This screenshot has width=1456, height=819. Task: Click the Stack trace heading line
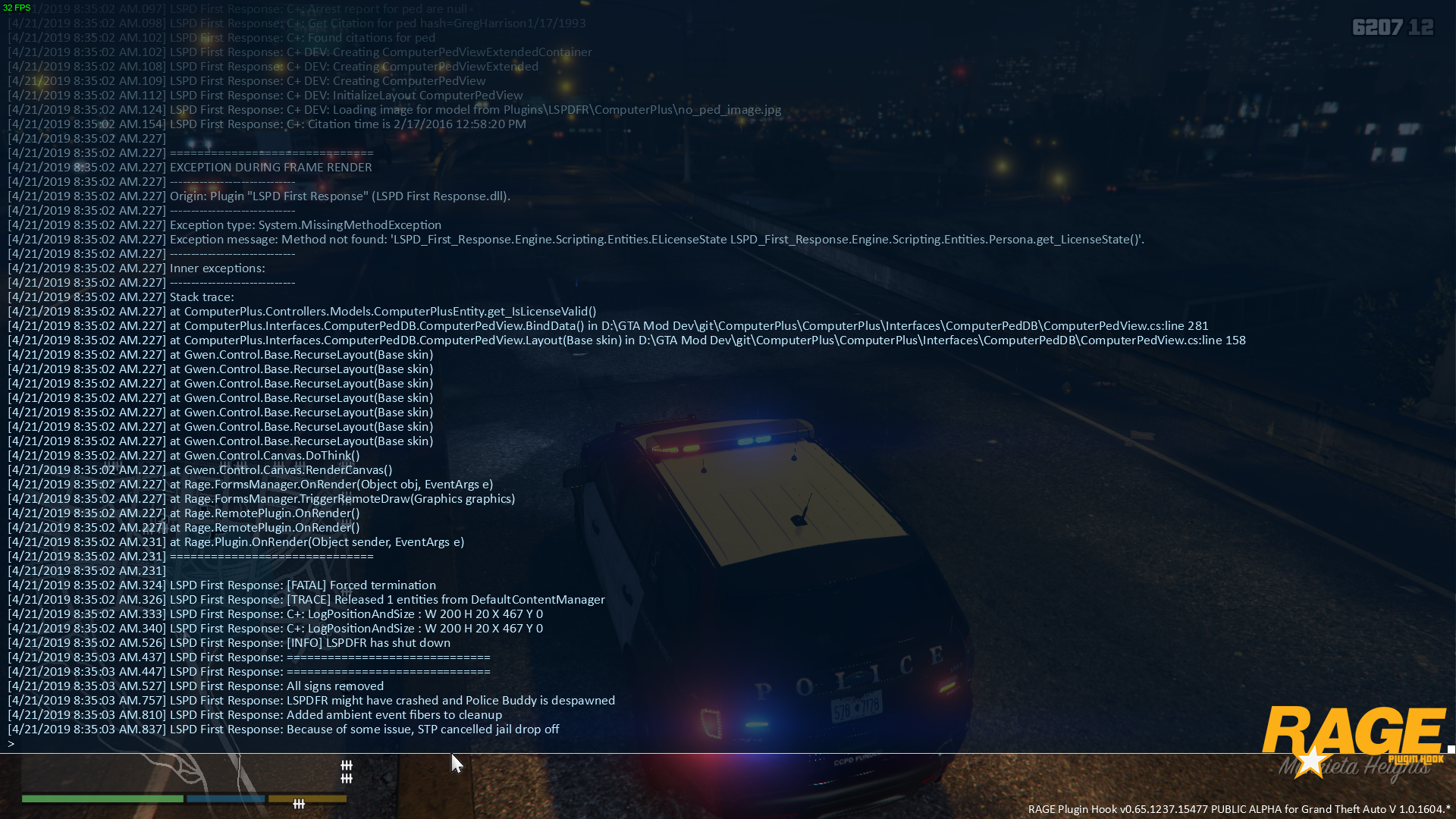(x=202, y=297)
